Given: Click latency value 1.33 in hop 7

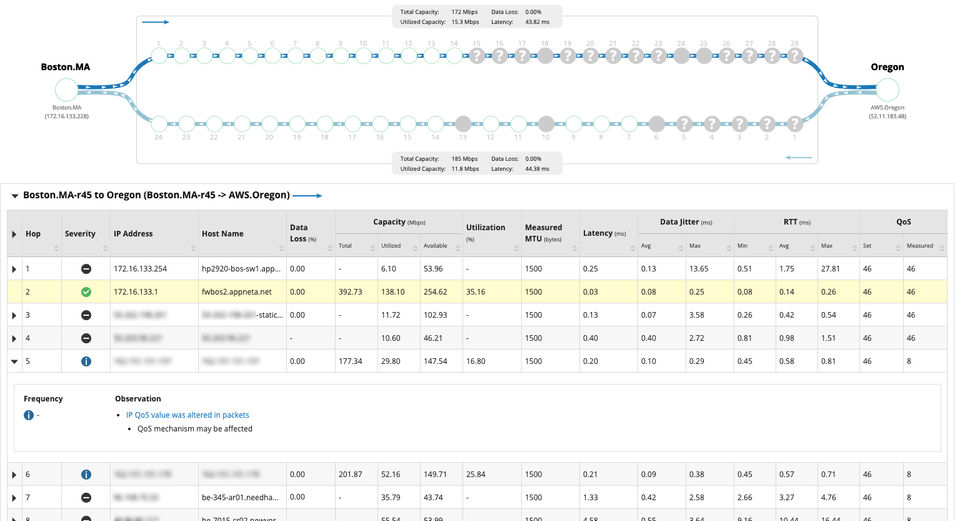Looking at the screenshot, I should pyautogui.click(x=590, y=498).
